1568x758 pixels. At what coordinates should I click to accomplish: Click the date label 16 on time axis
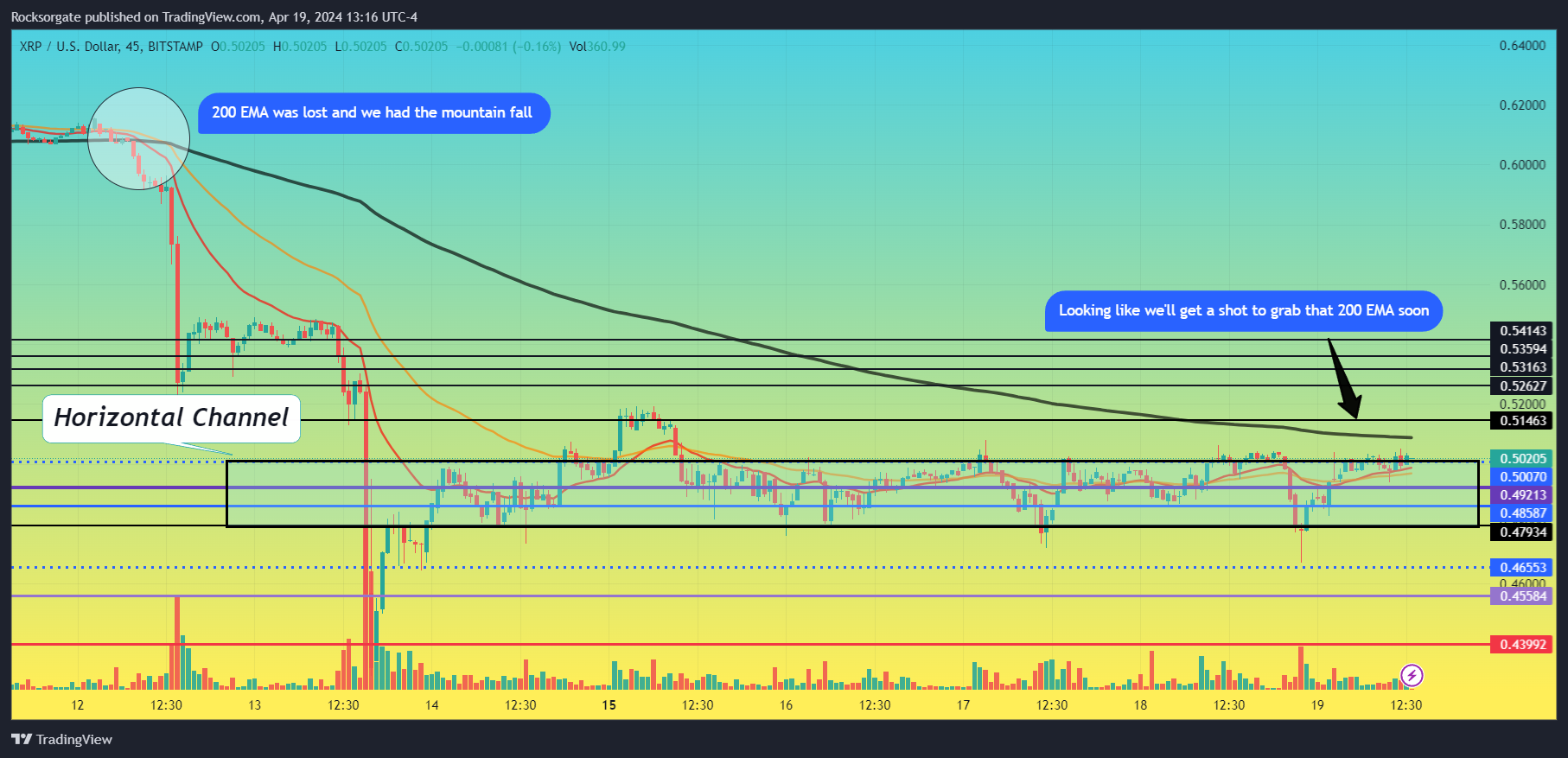pos(787,705)
